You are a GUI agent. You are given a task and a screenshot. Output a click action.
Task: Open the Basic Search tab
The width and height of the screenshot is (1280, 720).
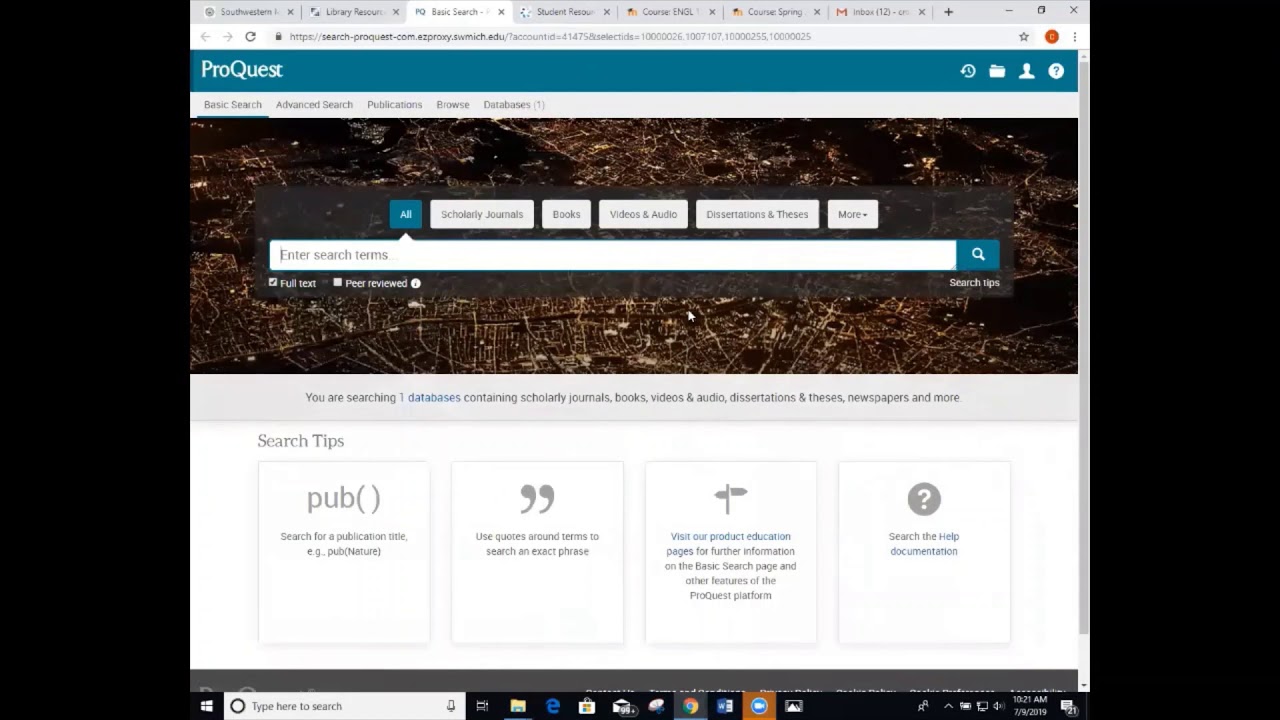tap(233, 105)
